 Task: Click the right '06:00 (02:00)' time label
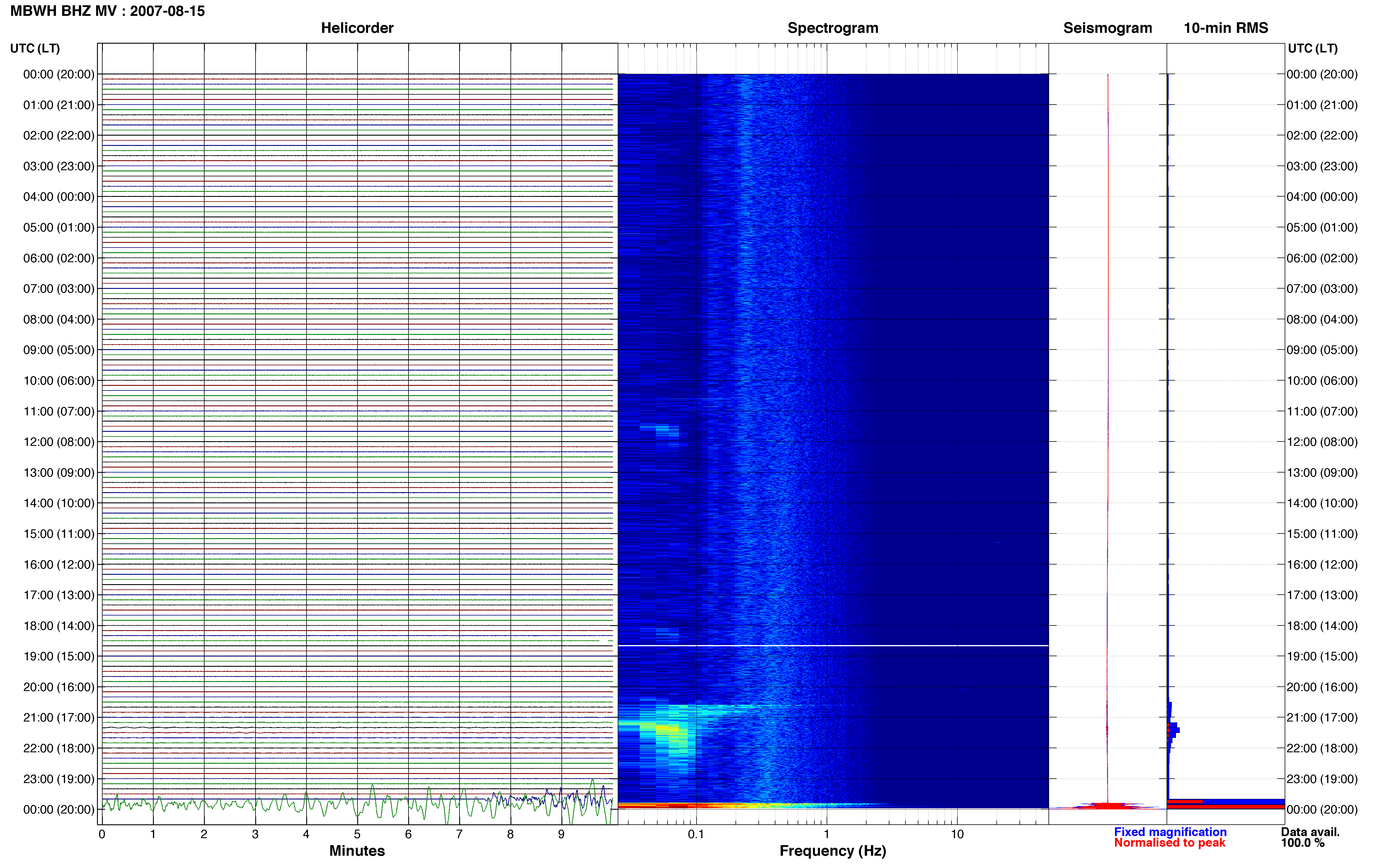tap(1322, 258)
